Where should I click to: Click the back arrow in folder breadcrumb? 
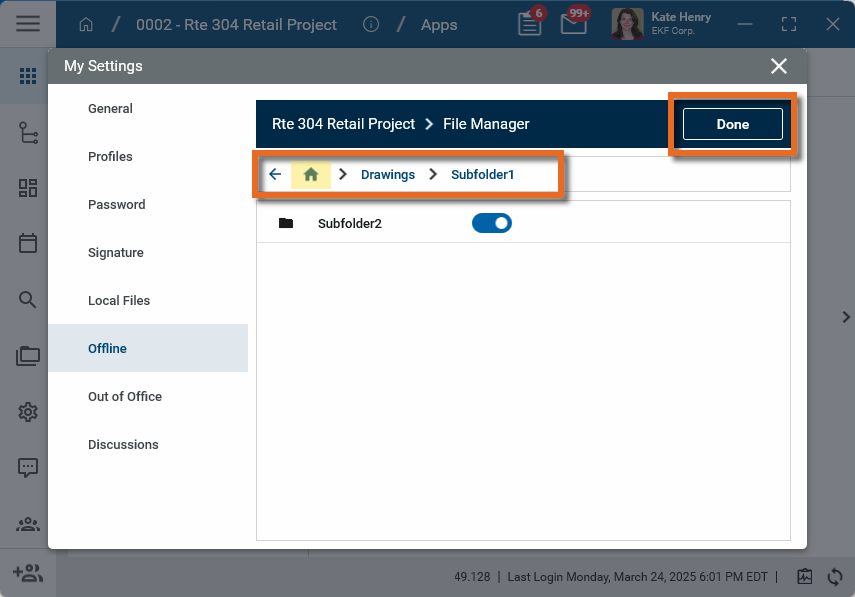pyautogui.click(x=275, y=174)
